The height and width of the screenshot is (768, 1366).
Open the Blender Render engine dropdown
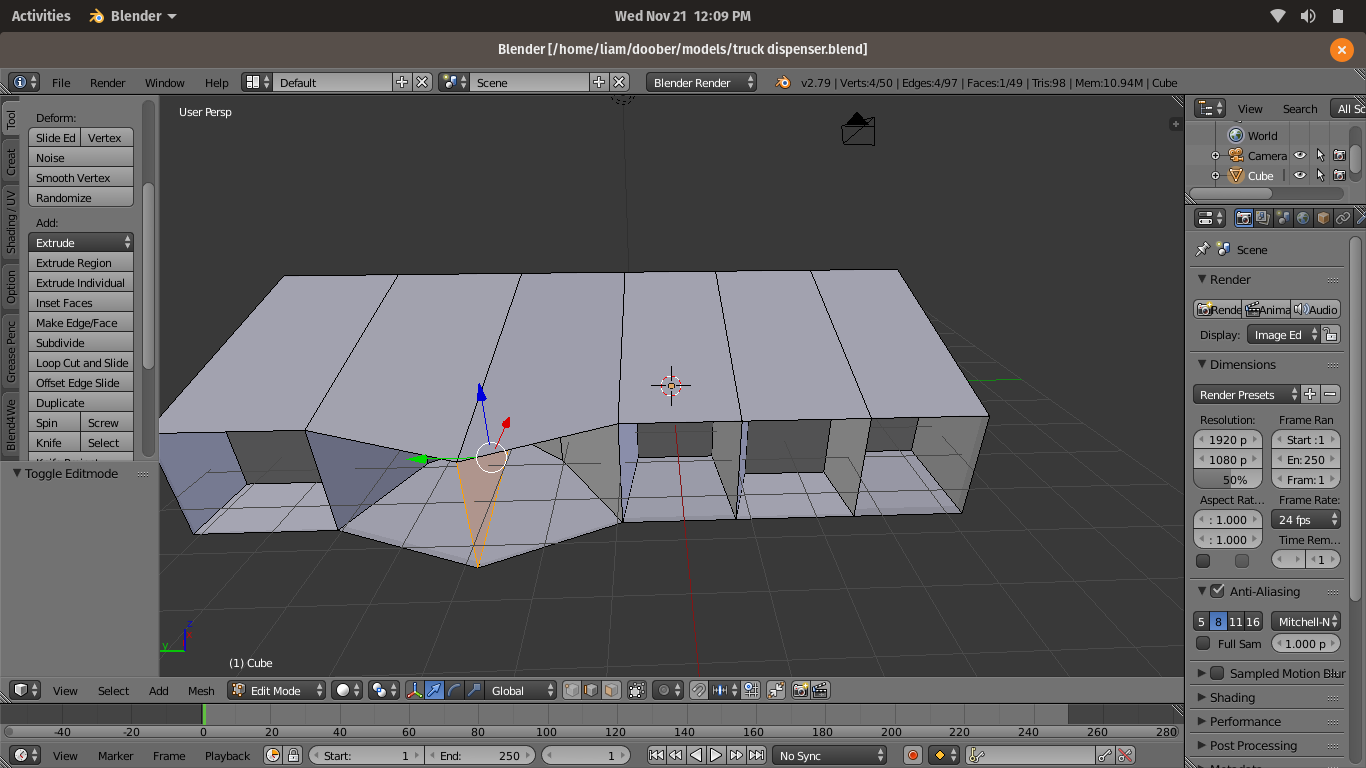pos(701,83)
